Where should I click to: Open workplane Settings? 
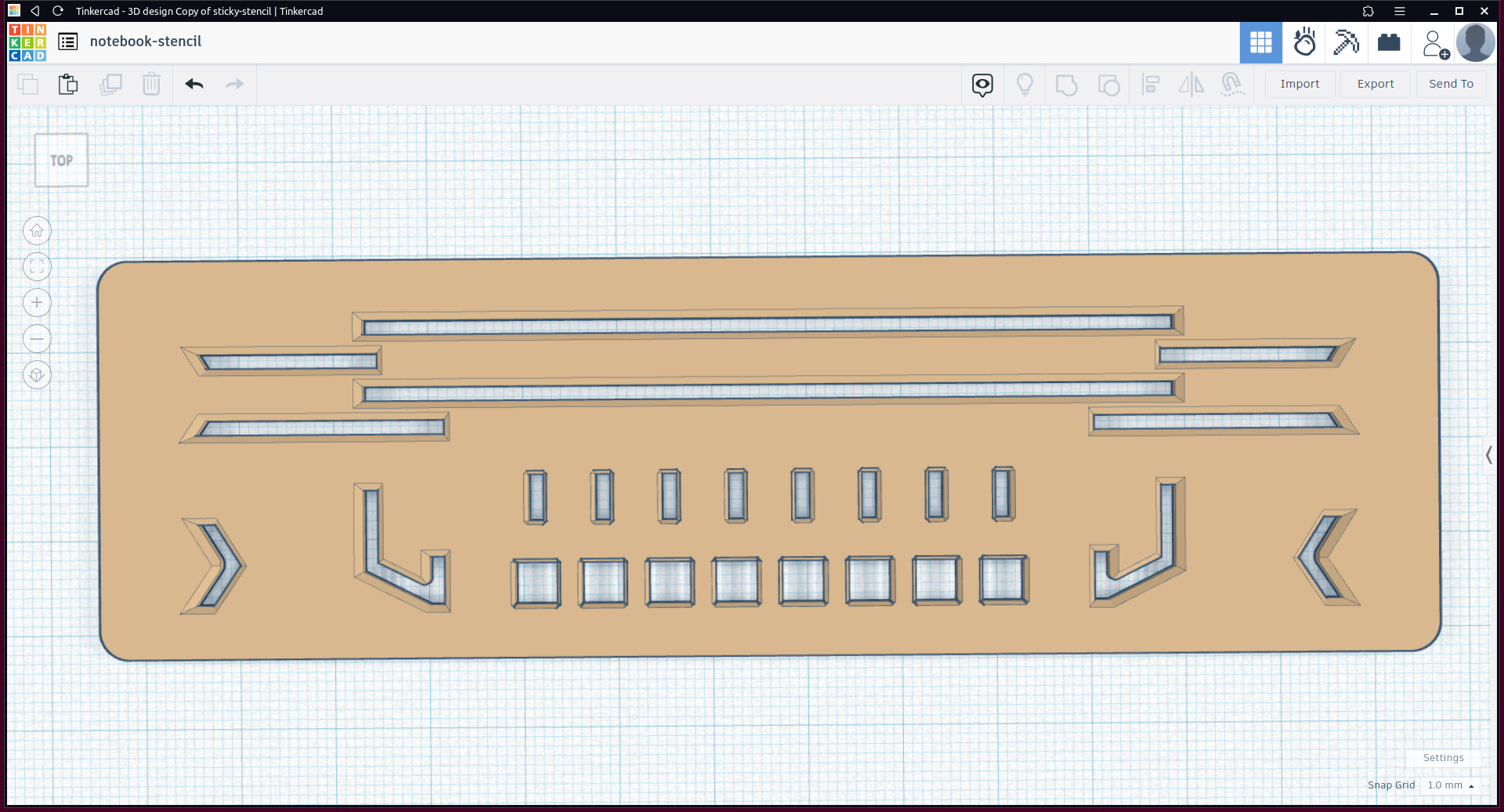pyautogui.click(x=1443, y=758)
